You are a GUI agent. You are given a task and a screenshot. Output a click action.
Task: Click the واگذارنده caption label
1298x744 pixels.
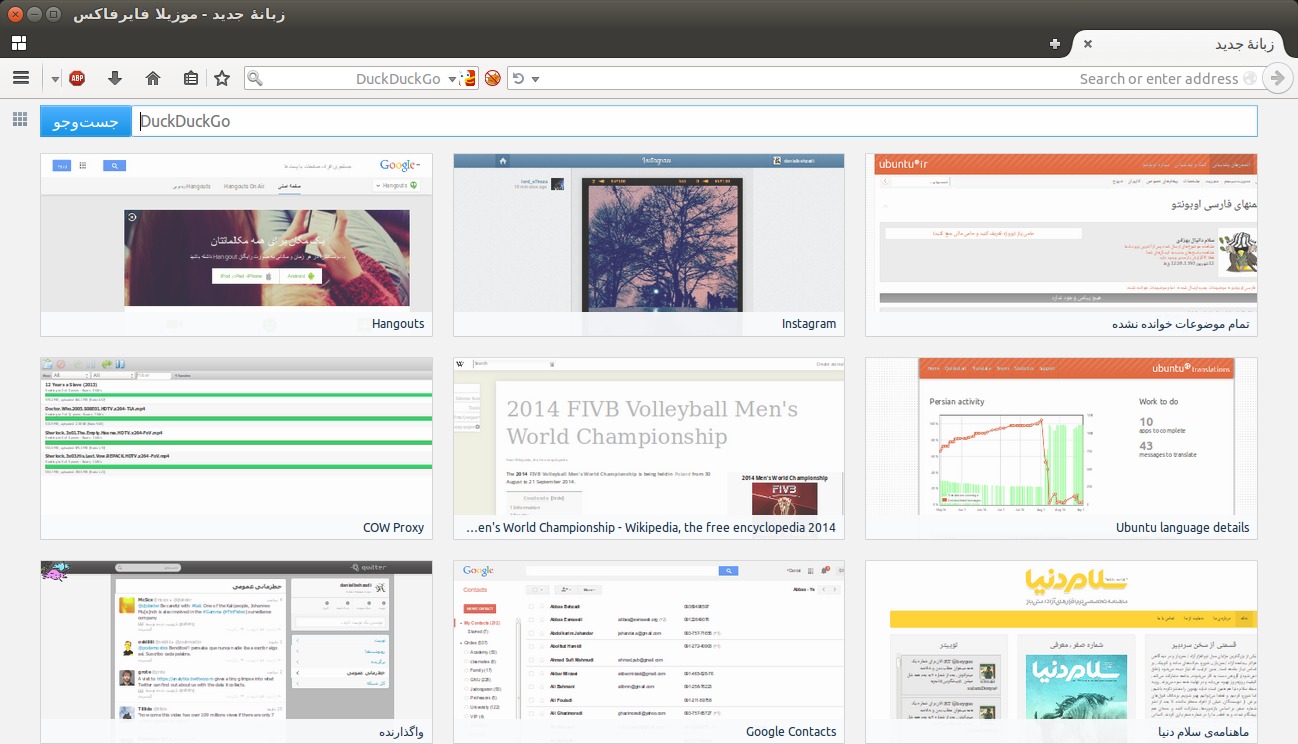[401, 732]
